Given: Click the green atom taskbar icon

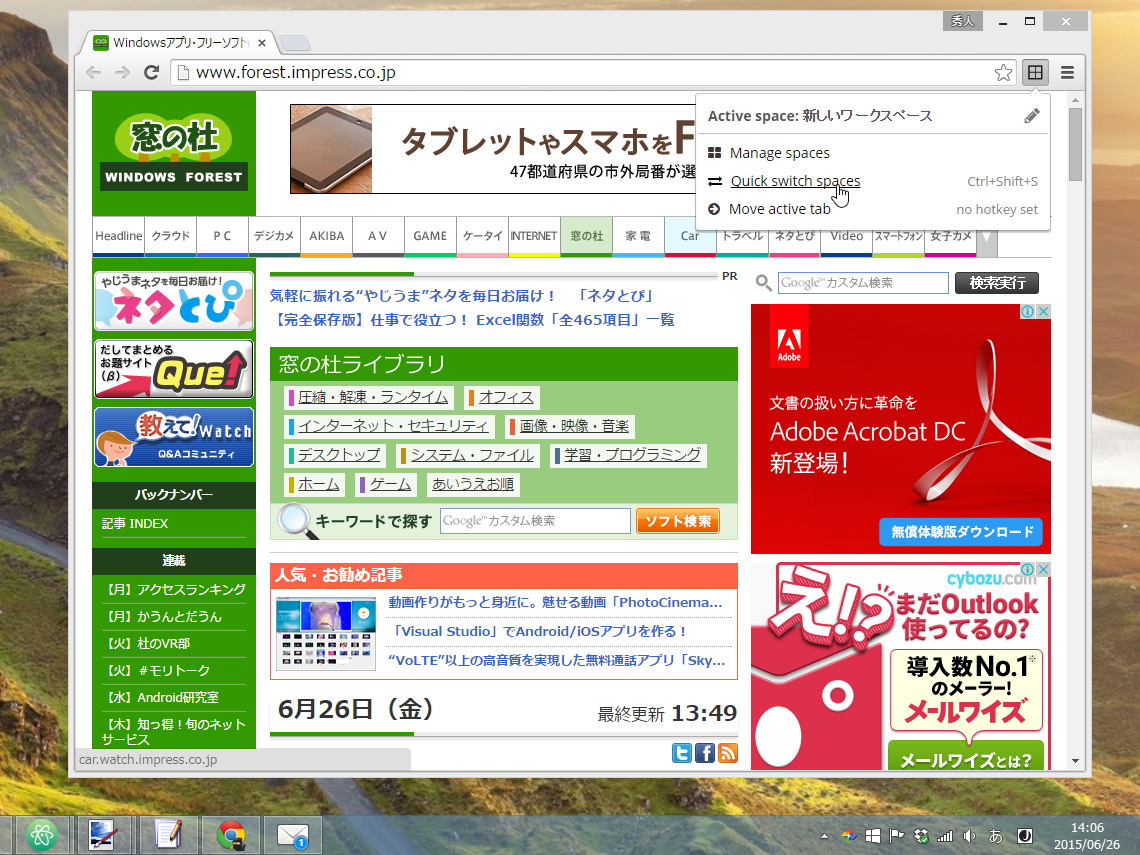Looking at the screenshot, I should [x=41, y=835].
